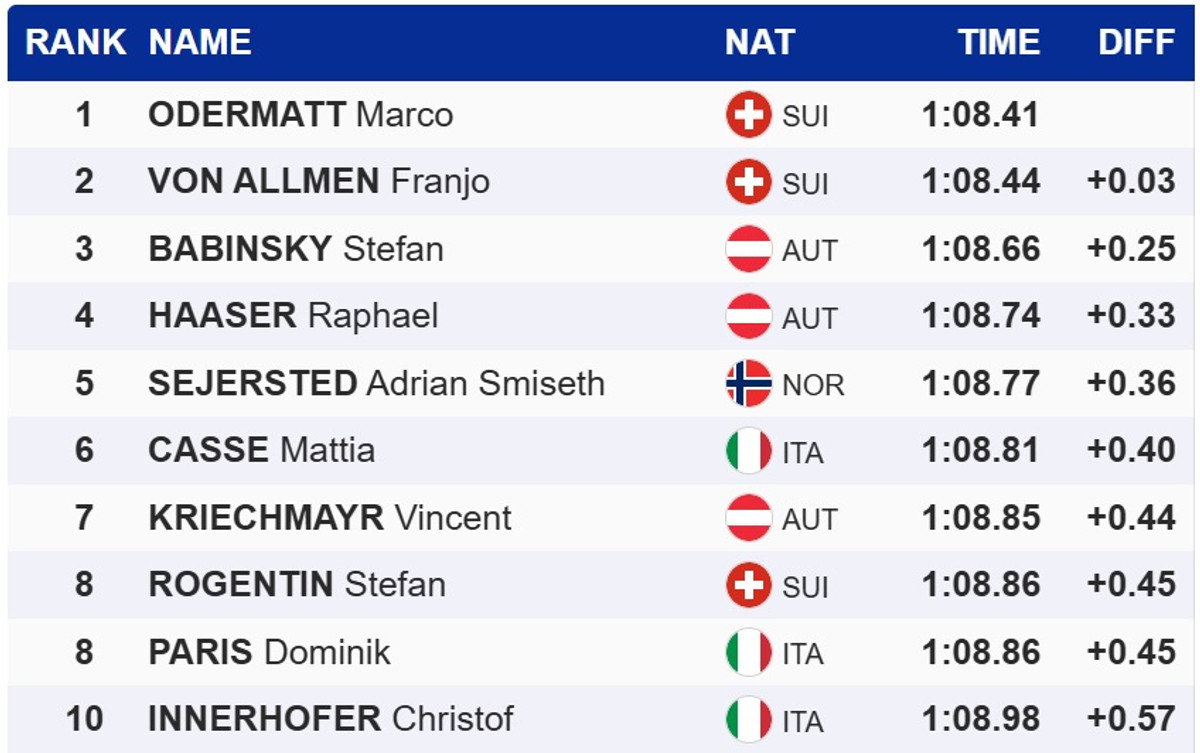Viewport: 1200px width, 753px height.
Task: Click the NAME column header
Action: pos(200,42)
